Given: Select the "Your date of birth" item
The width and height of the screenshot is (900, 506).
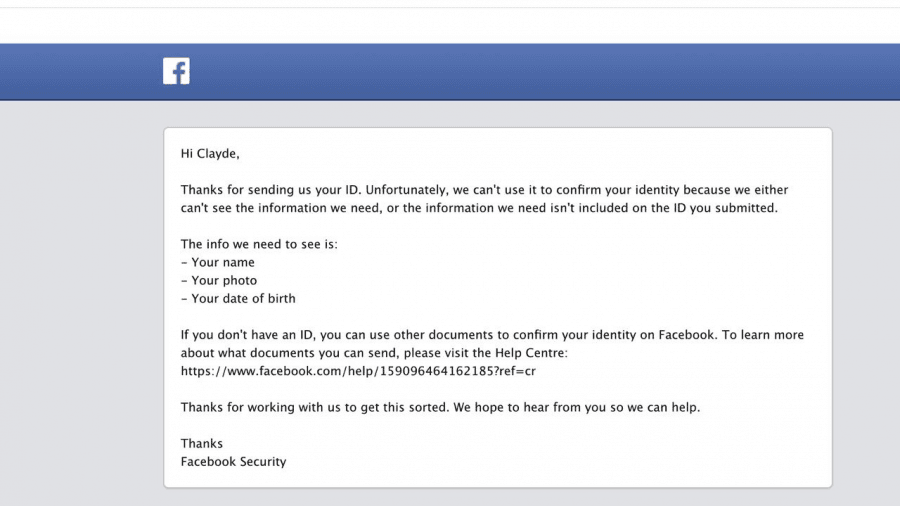Looking at the screenshot, I should click(238, 298).
